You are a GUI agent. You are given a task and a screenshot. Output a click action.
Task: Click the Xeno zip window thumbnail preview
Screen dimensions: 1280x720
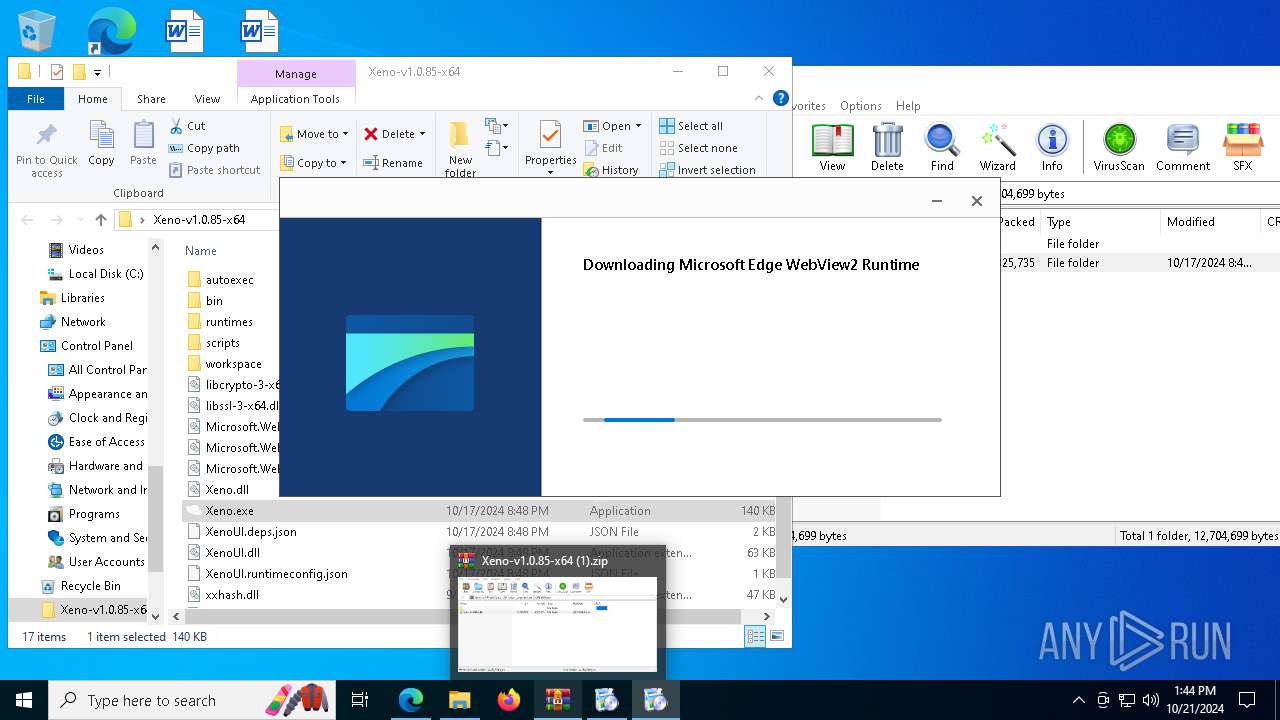click(558, 624)
